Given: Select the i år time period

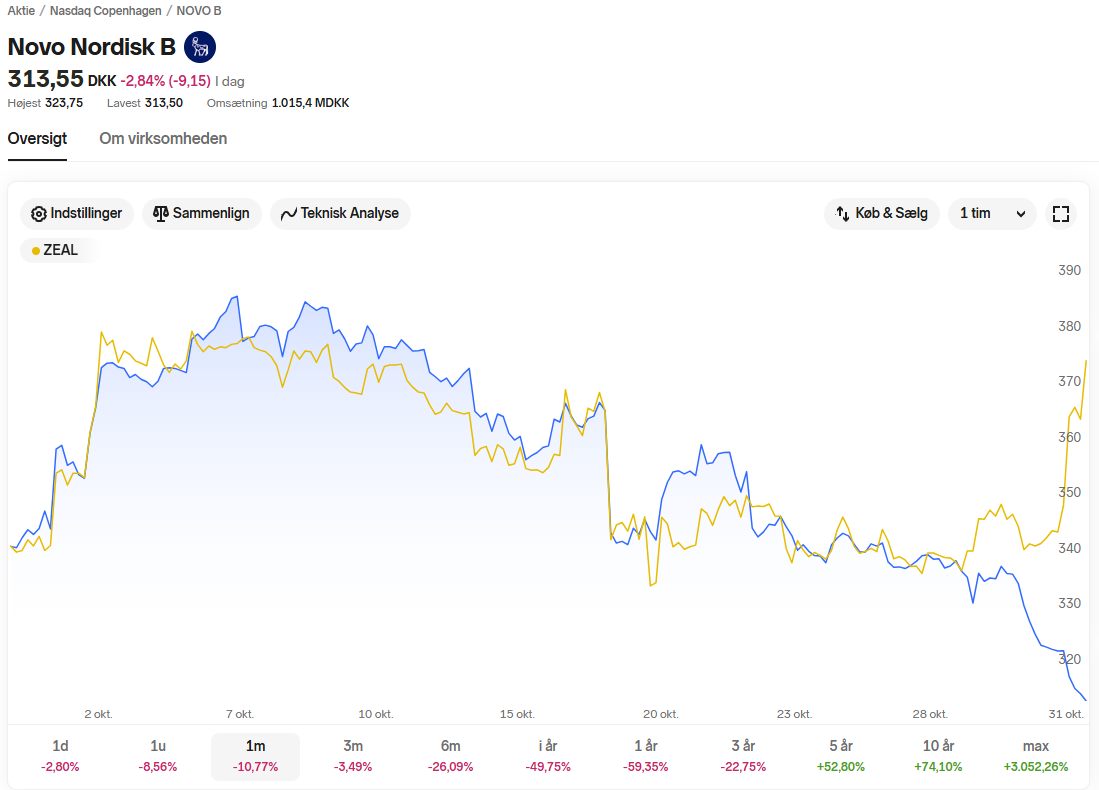Looking at the screenshot, I should tap(548, 756).
